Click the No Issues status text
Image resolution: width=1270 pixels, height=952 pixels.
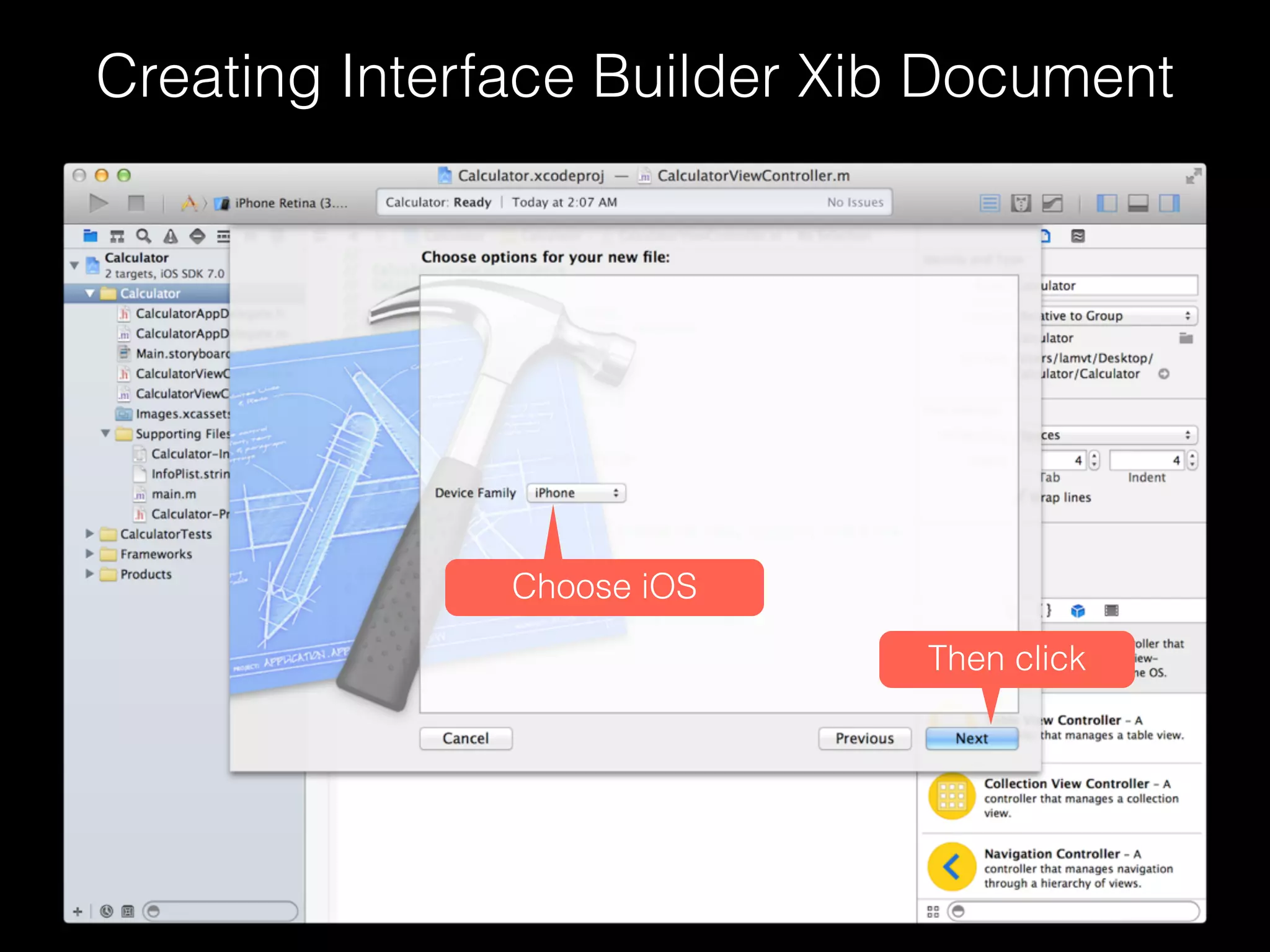(855, 202)
